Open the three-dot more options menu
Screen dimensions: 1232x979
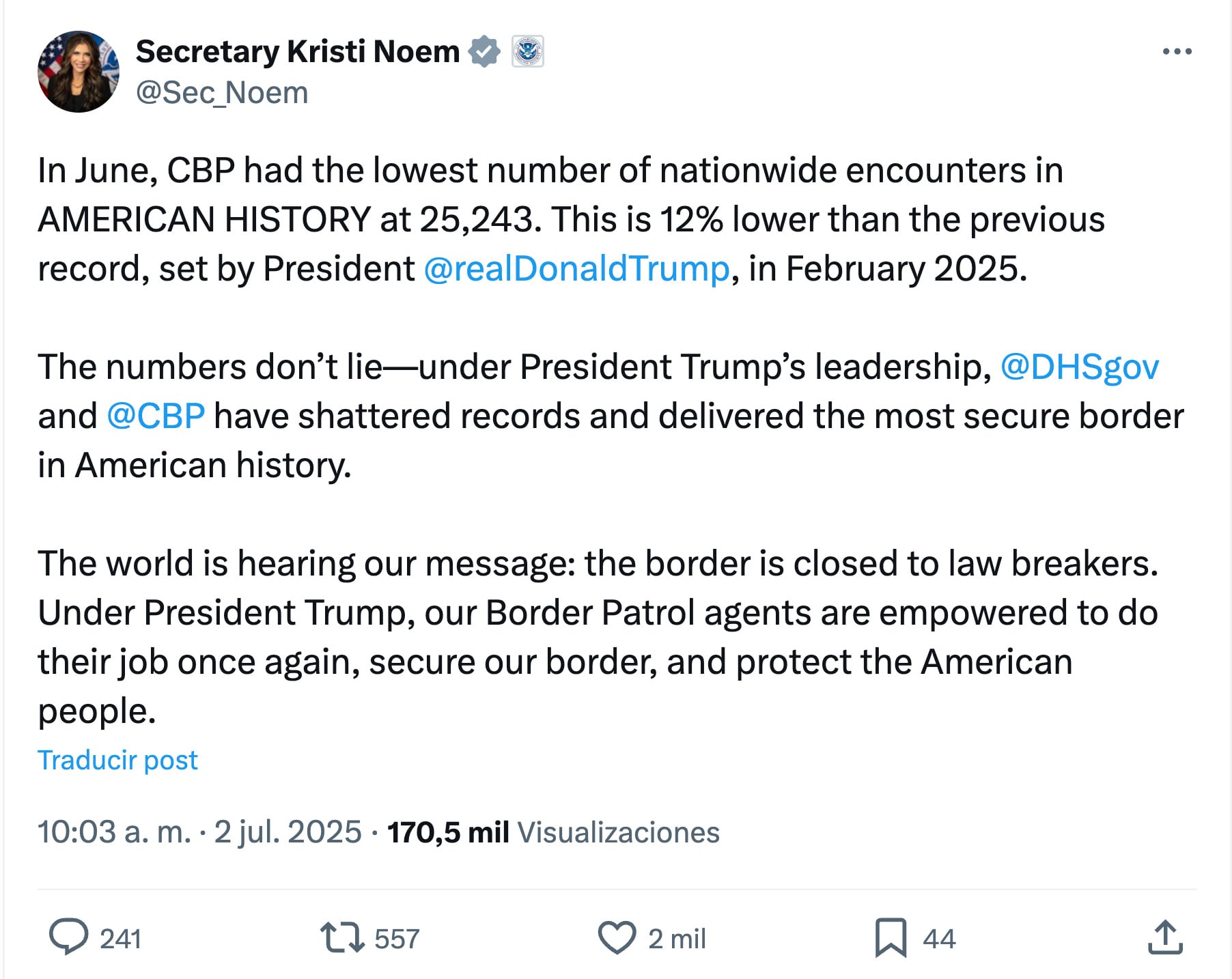(1177, 51)
